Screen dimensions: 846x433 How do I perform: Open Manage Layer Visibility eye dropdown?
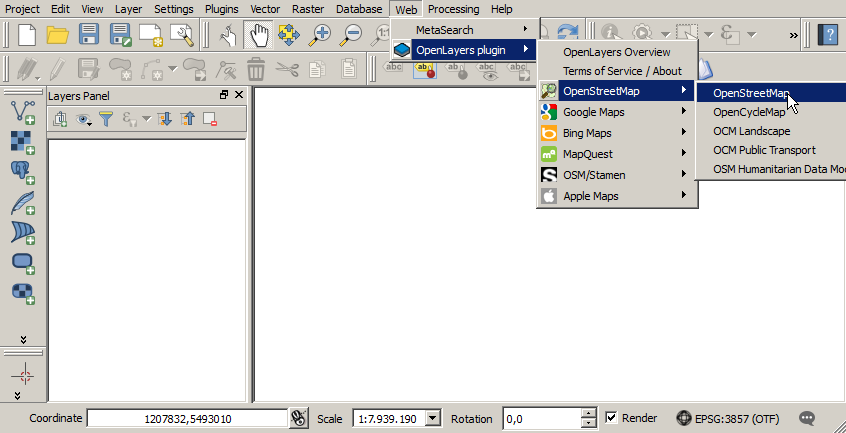(84, 119)
